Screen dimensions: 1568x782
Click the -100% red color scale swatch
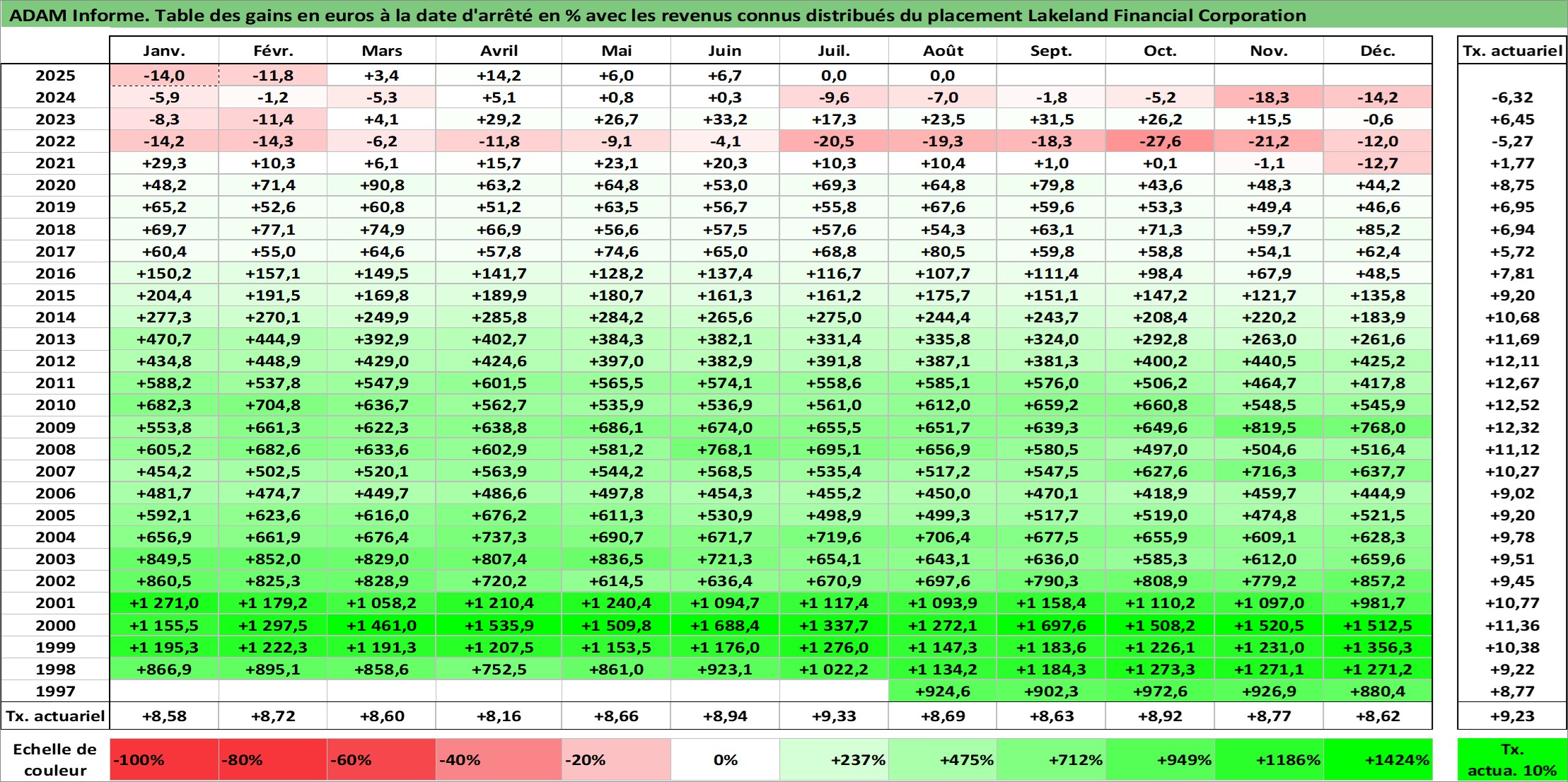164,759
